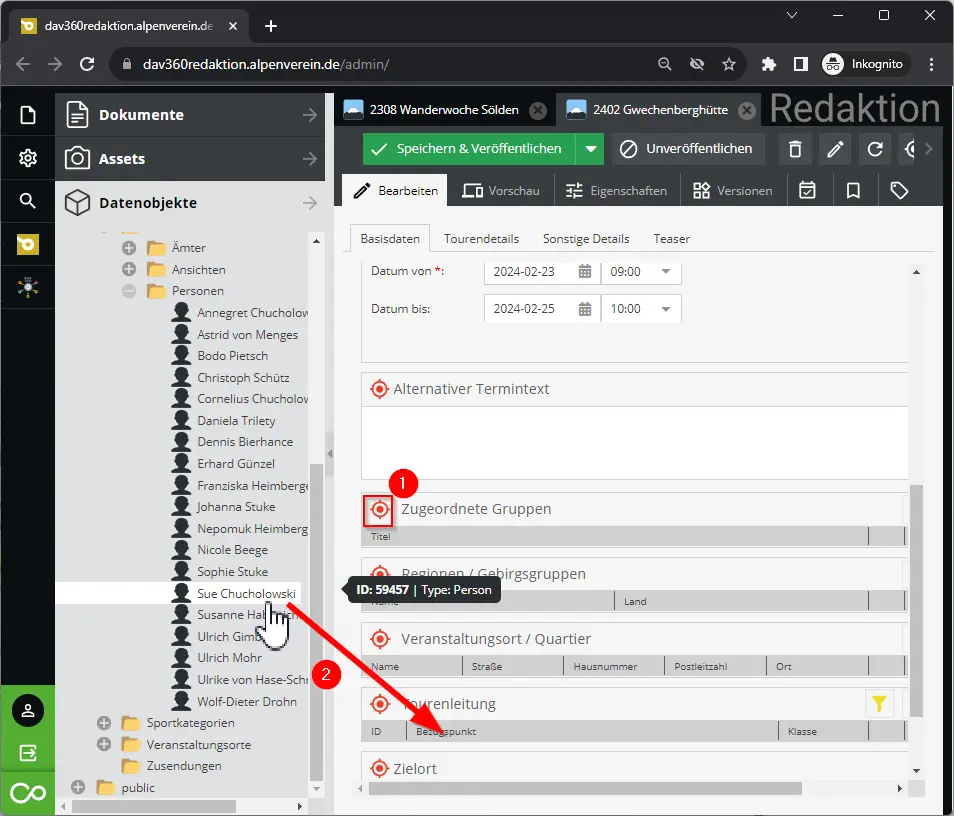Viewport: 954px width, 816px height.
Task: Select Sue Chucholowski in the person tree
Action: pyautogui.click(x=246, y=594)
